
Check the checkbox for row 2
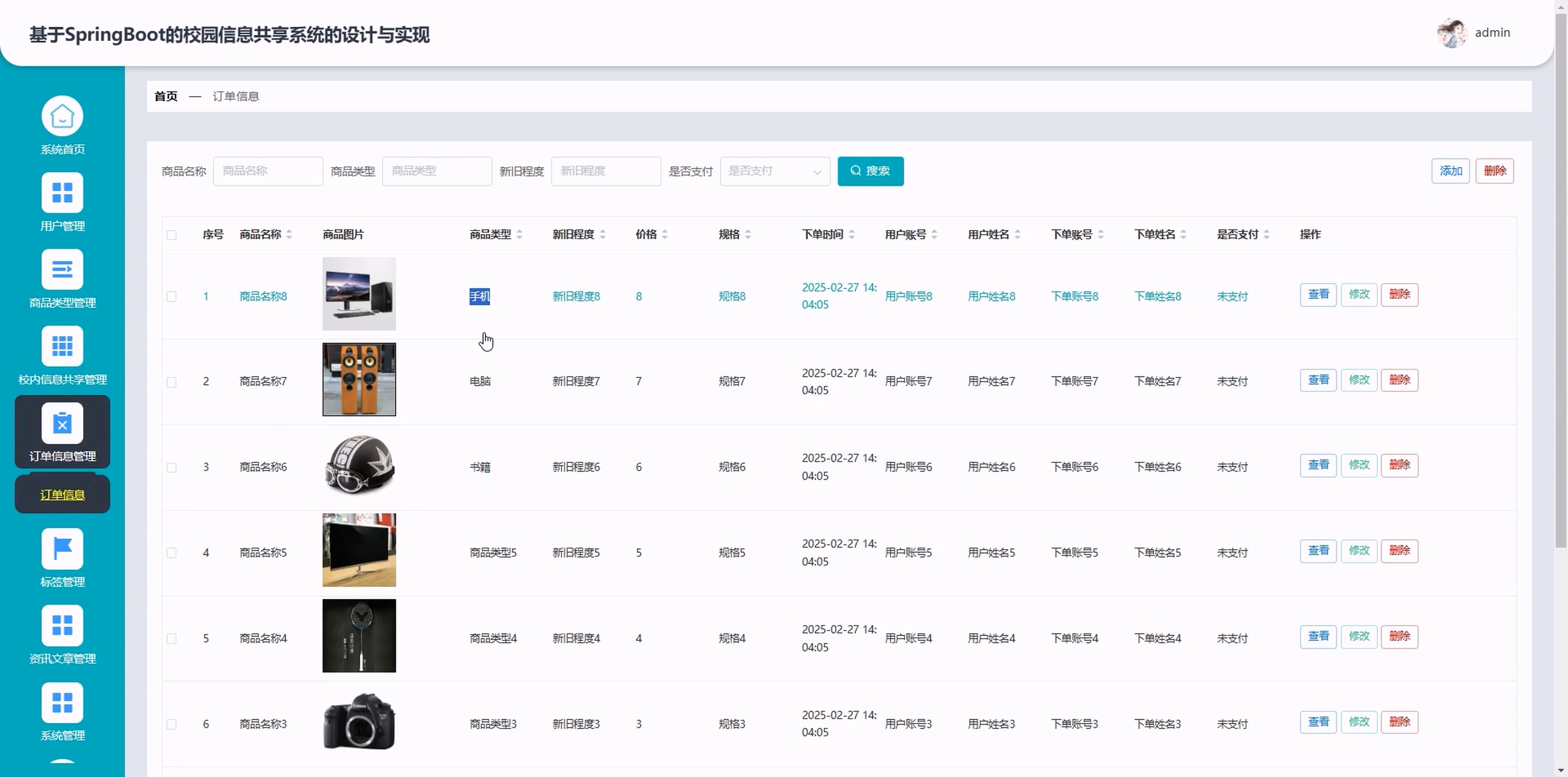[x=172, y=382]
